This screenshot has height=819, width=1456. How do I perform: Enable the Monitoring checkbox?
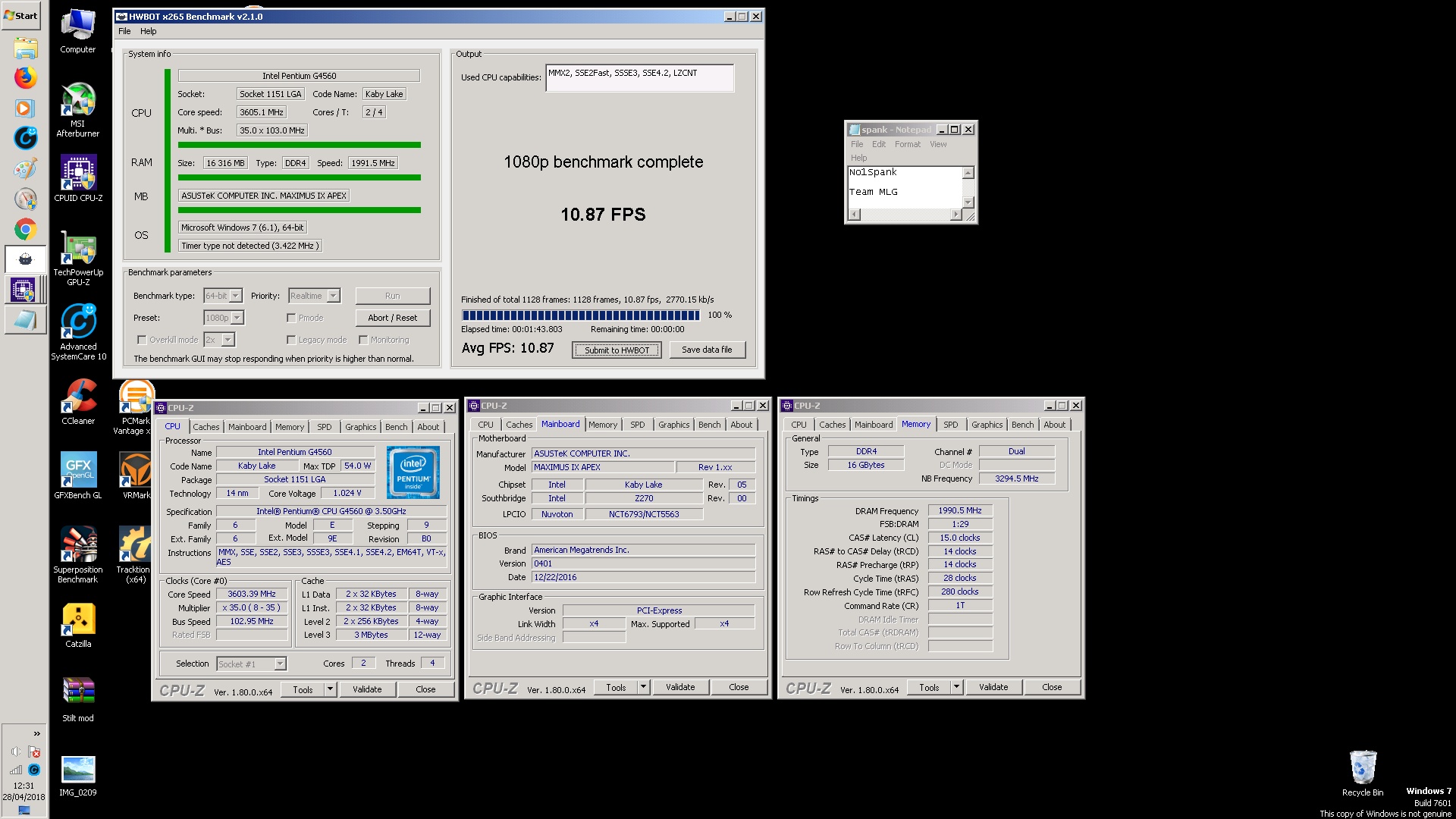pos(363,340)
